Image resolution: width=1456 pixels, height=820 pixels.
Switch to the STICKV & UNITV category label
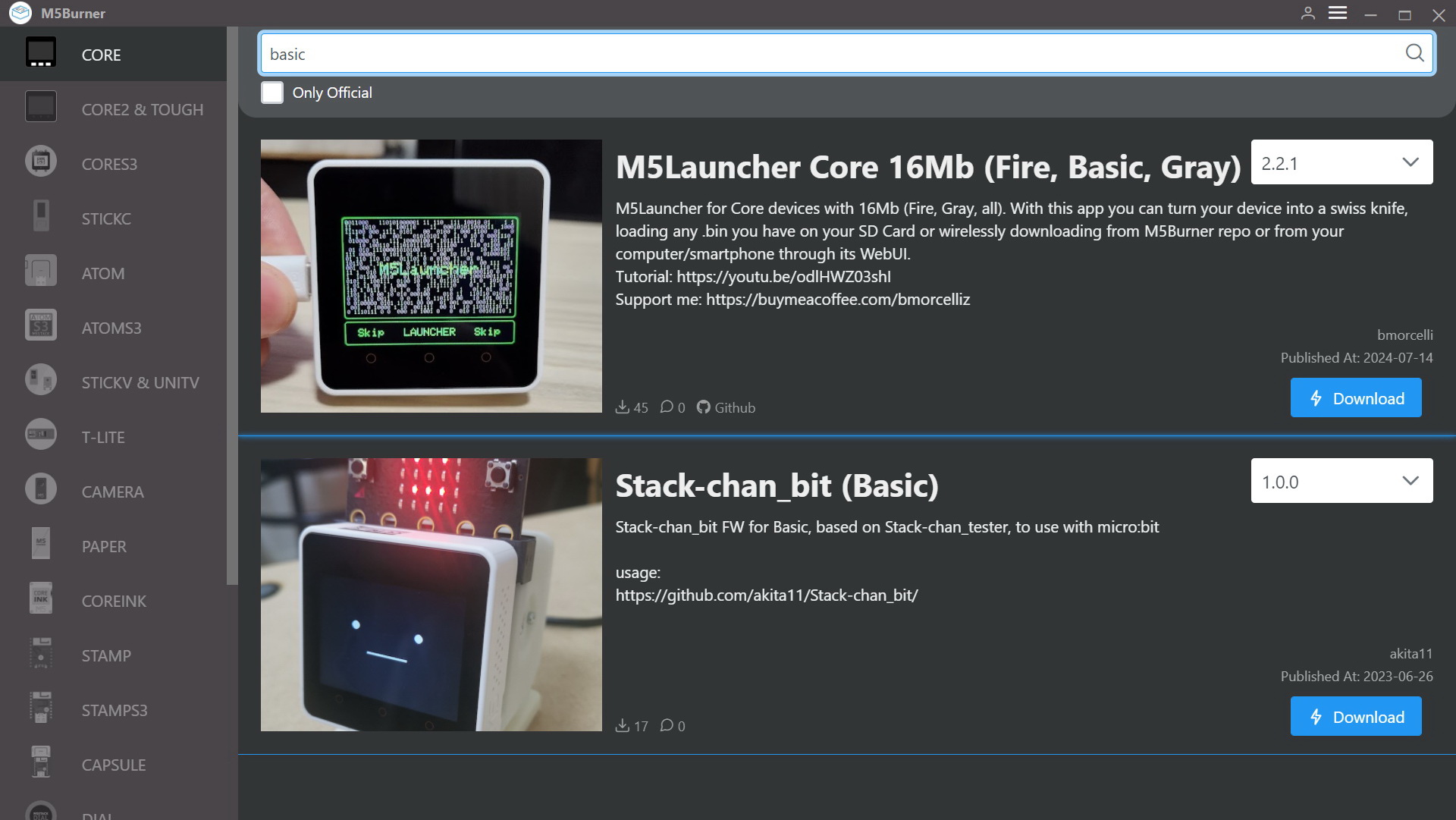pyautogui.click(x=140, y=382)
